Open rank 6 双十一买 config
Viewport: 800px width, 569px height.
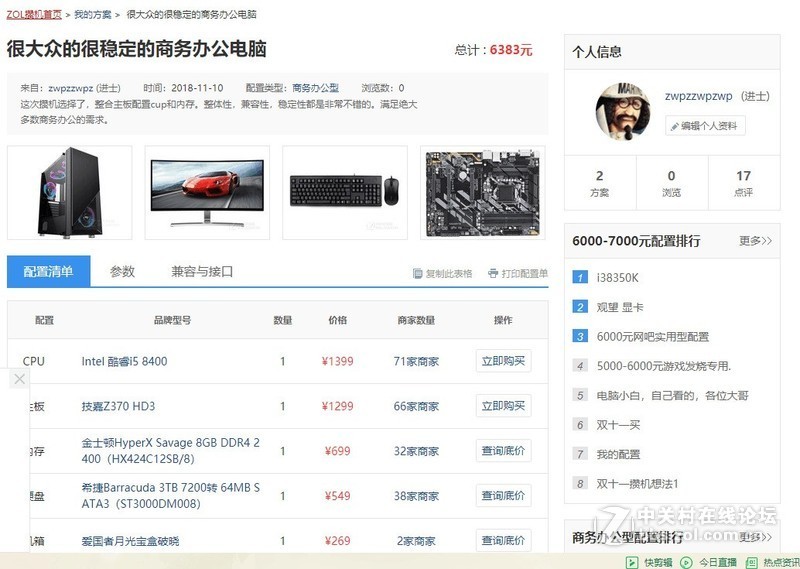(x=618, y=425)
